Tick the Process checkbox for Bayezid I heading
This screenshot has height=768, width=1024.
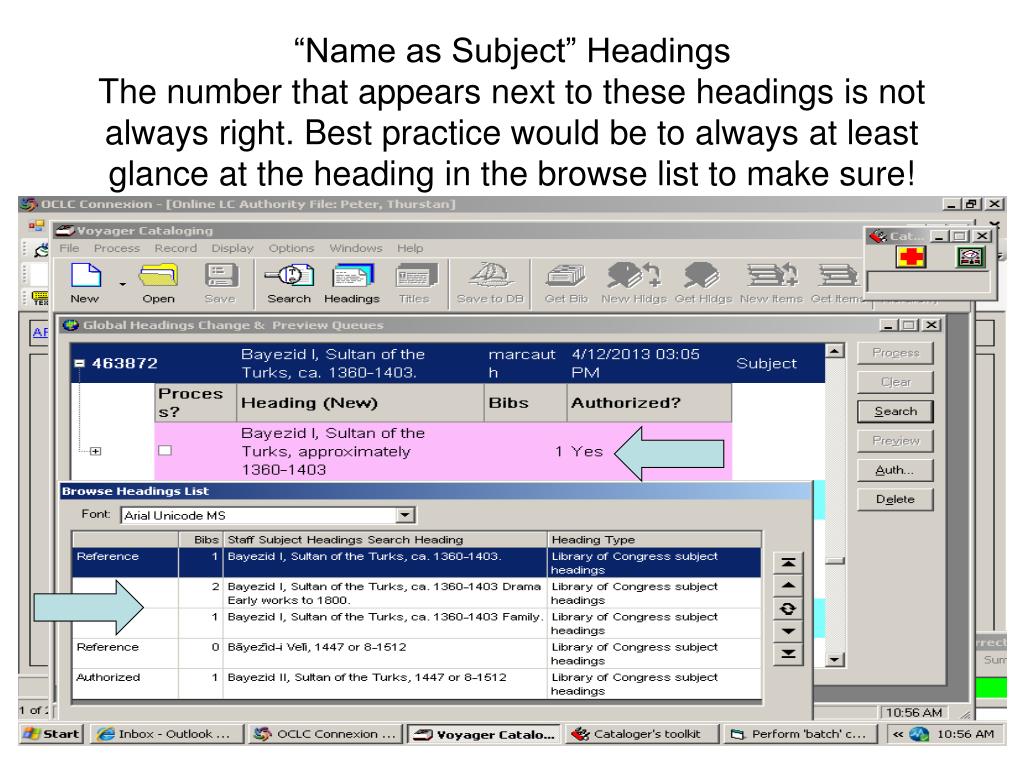165,451
